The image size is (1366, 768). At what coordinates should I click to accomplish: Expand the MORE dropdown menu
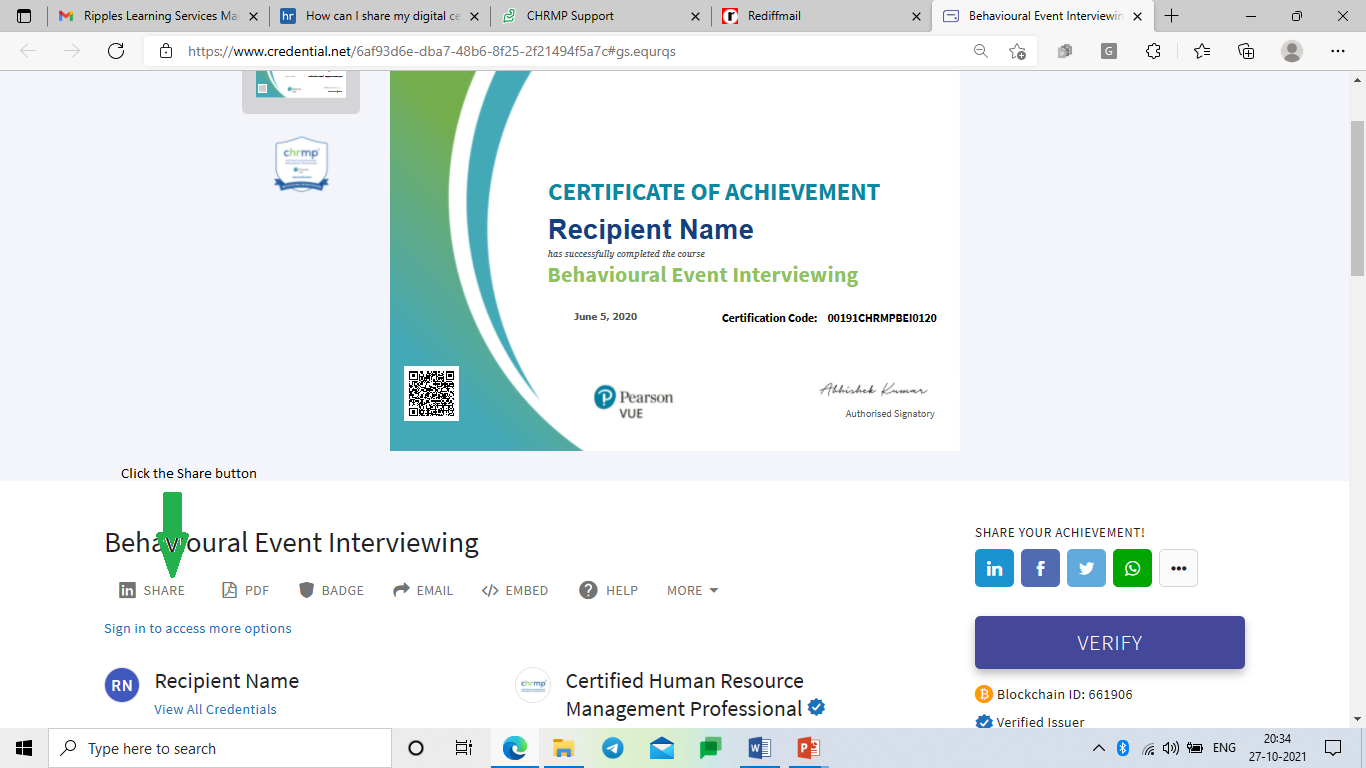pos(692,590)
